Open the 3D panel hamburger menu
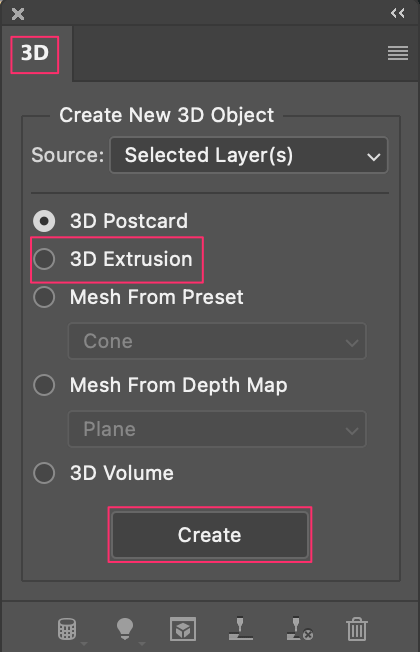 click(x=398, y=53)
